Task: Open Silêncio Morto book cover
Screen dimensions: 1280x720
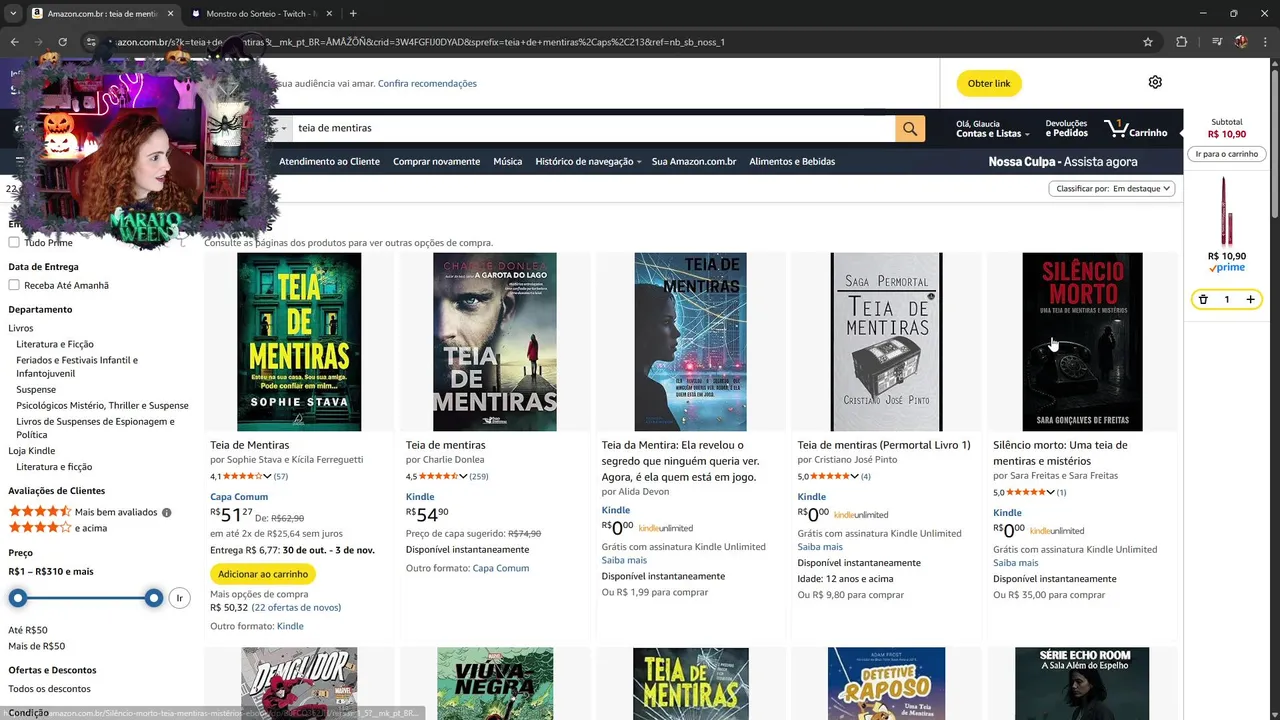Action: [1082, 342]
